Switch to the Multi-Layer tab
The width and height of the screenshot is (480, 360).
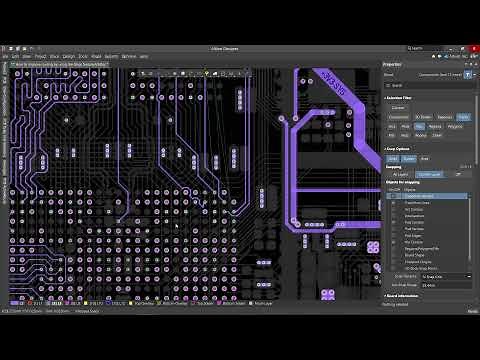(x=263, y=303)
